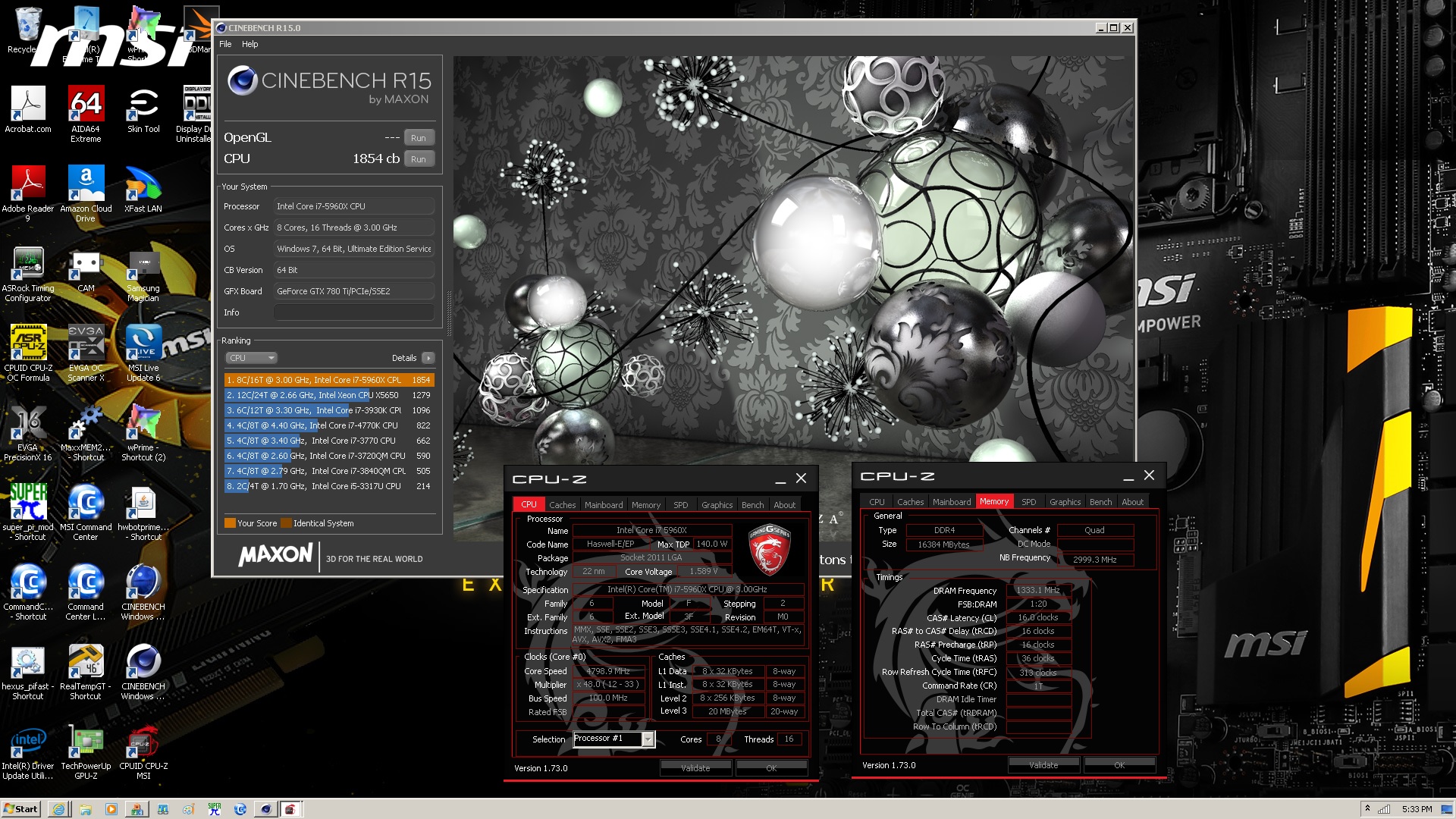The height and width of the screenshot is (819, 1456).
Task: Select the Xeon X5650 ranking row
Action: [x=329, y=395]
